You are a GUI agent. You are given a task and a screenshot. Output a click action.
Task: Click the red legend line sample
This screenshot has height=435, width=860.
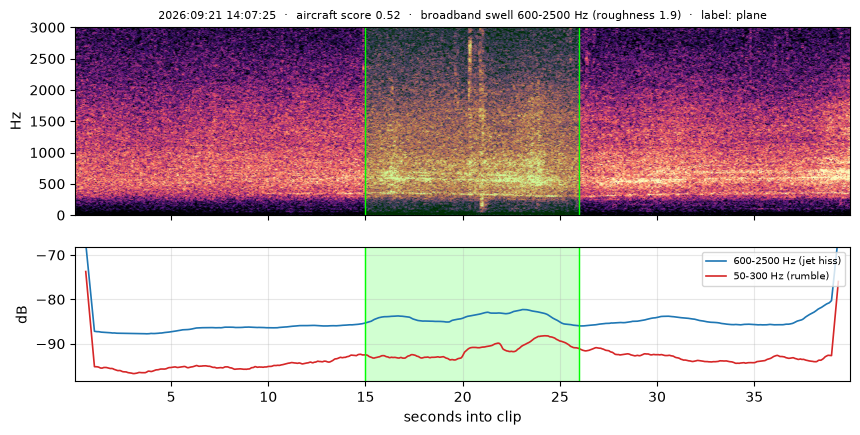716,276
